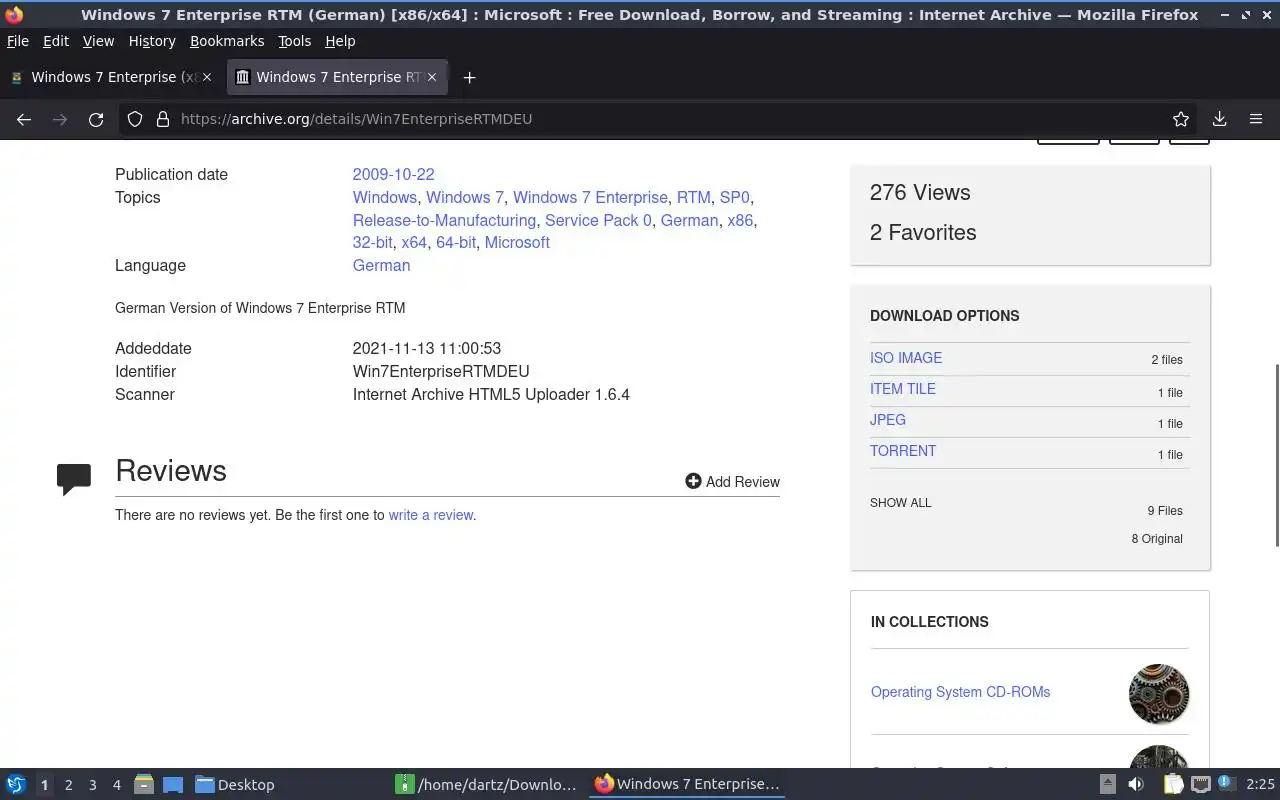Viewport: 1280px width, 800px height.
Task: Download the JPEG file
Action: click(888, 420)
